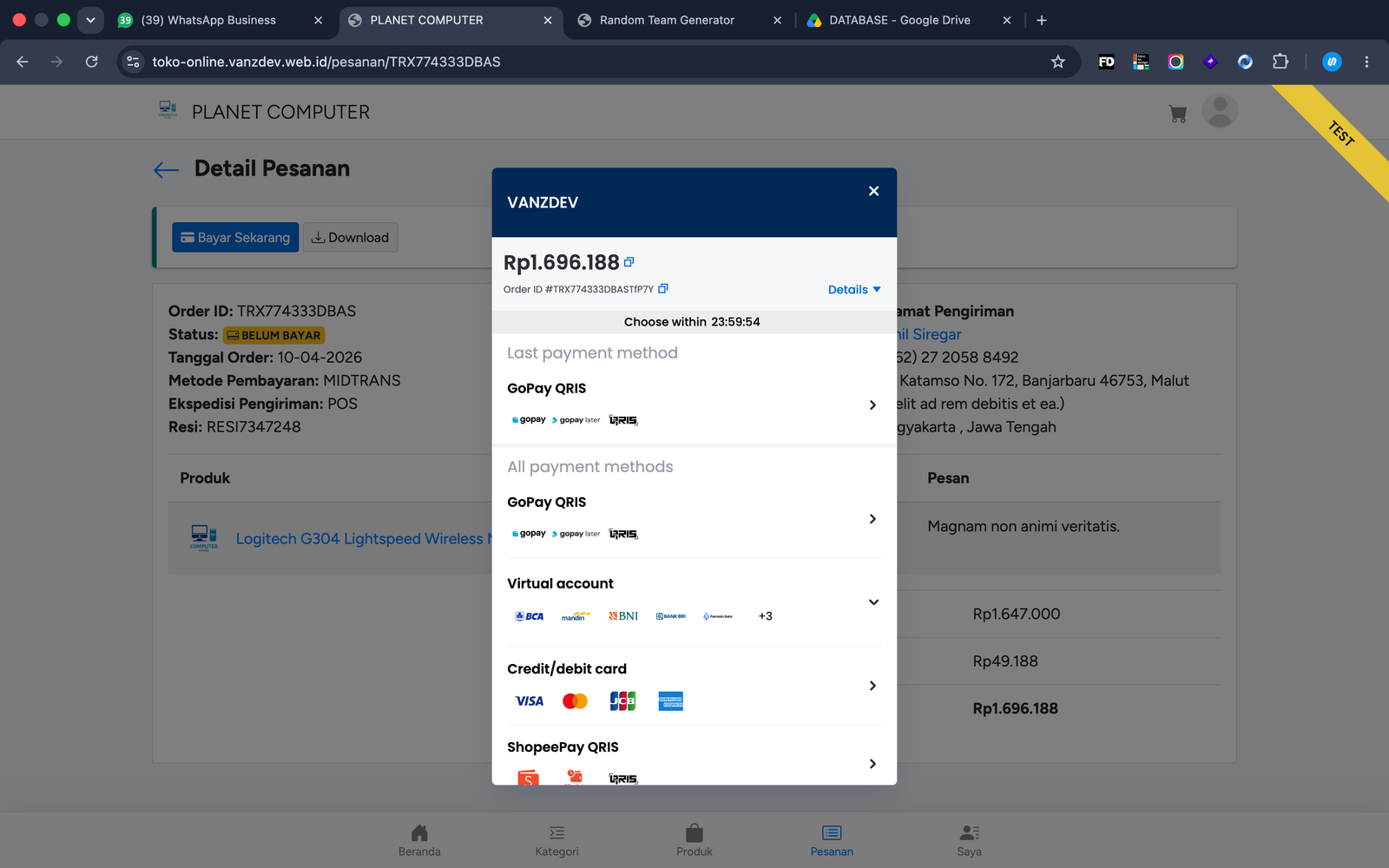Copy the Order ID icon
Viewport: 1389px width, 868px height.
(663, 288)
